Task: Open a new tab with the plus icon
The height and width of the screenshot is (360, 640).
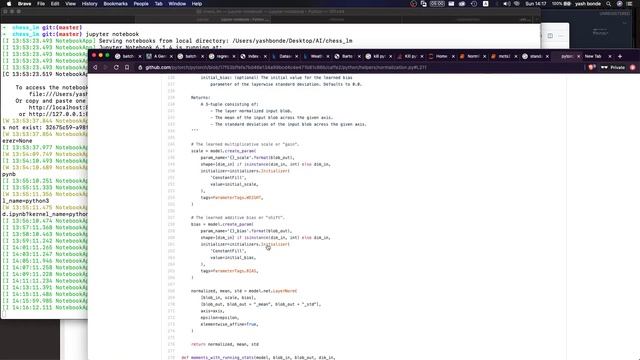Action: [x=620, y=56]
